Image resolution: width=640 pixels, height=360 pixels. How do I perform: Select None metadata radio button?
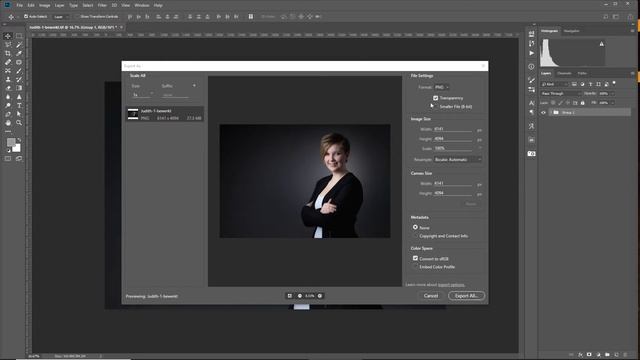click(415, 227)
